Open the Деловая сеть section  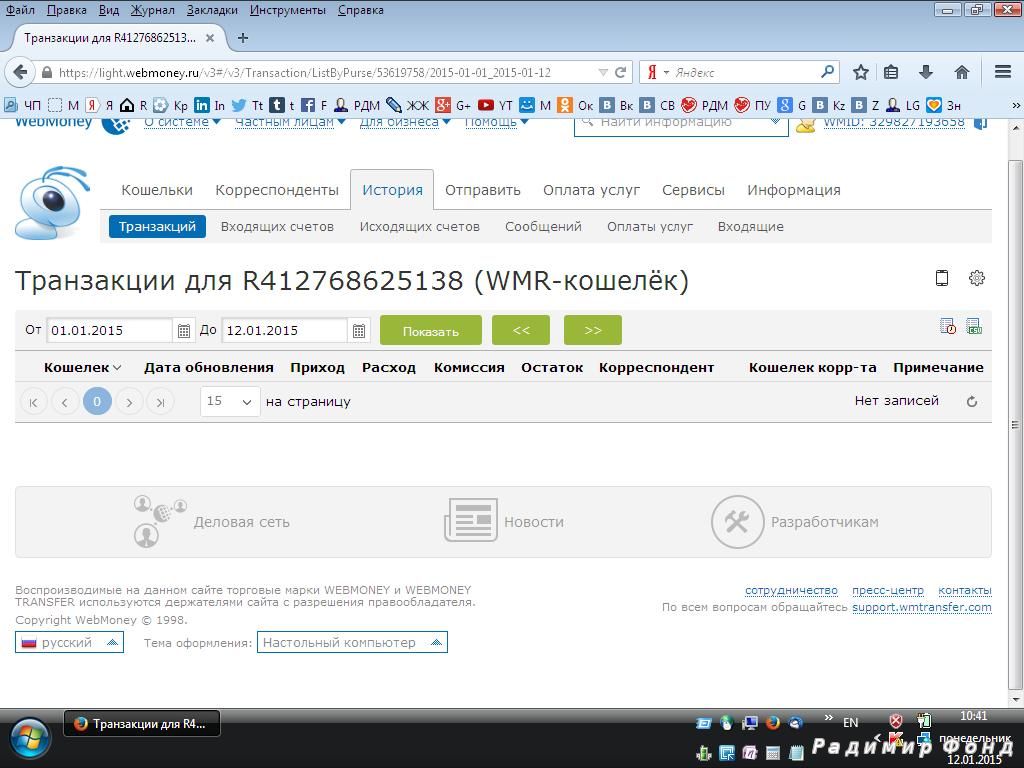click(x=211, y=522)
